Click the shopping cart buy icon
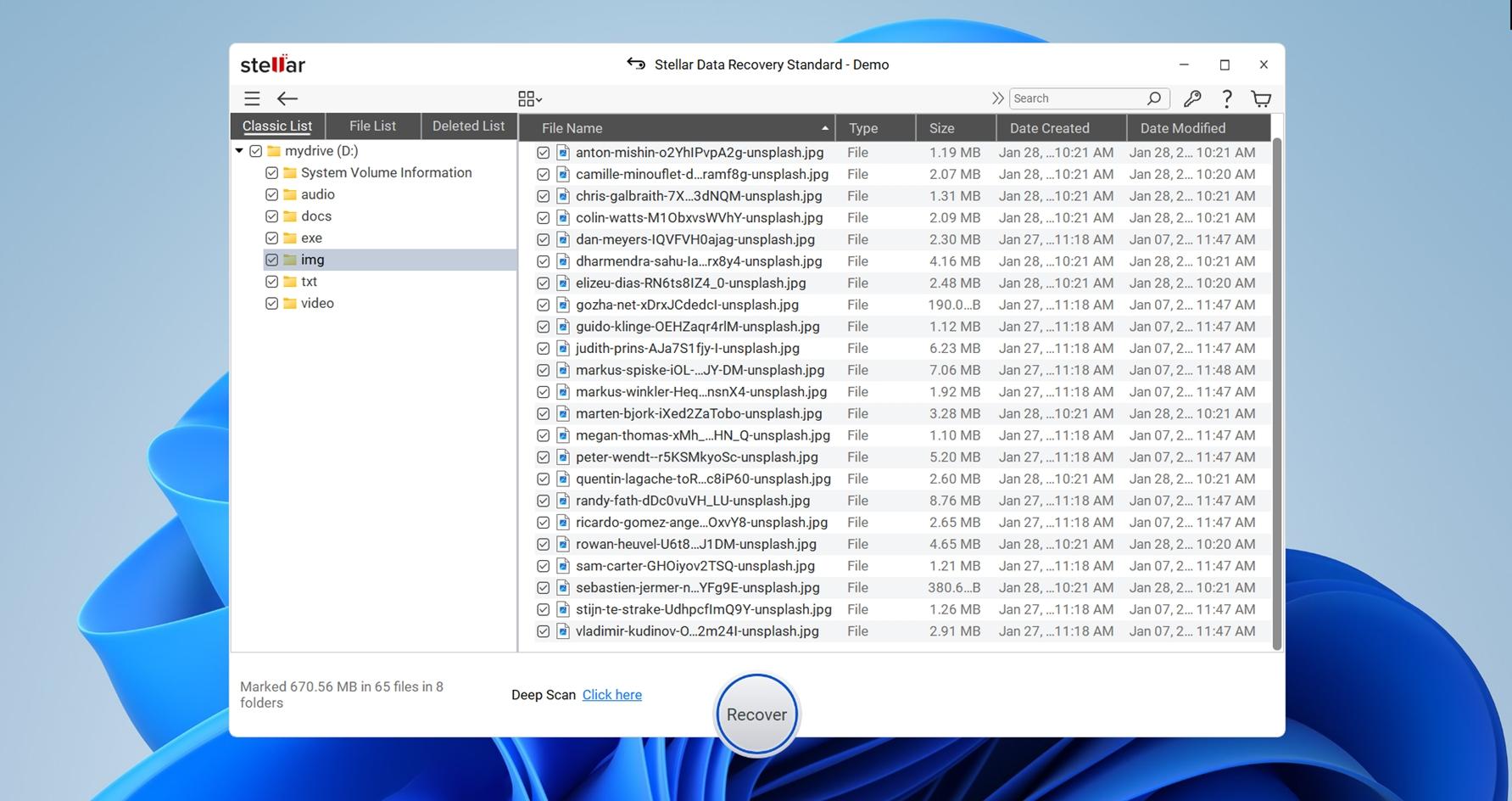The width and height of the screenshot is (1512, 801). 1261,98
